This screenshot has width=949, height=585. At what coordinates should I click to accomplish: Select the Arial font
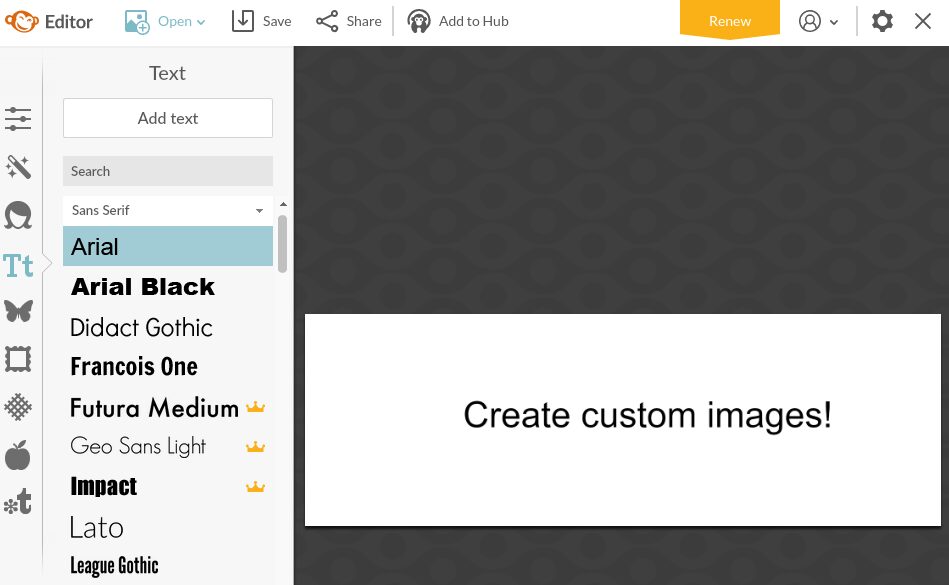(x=168, y=246)
